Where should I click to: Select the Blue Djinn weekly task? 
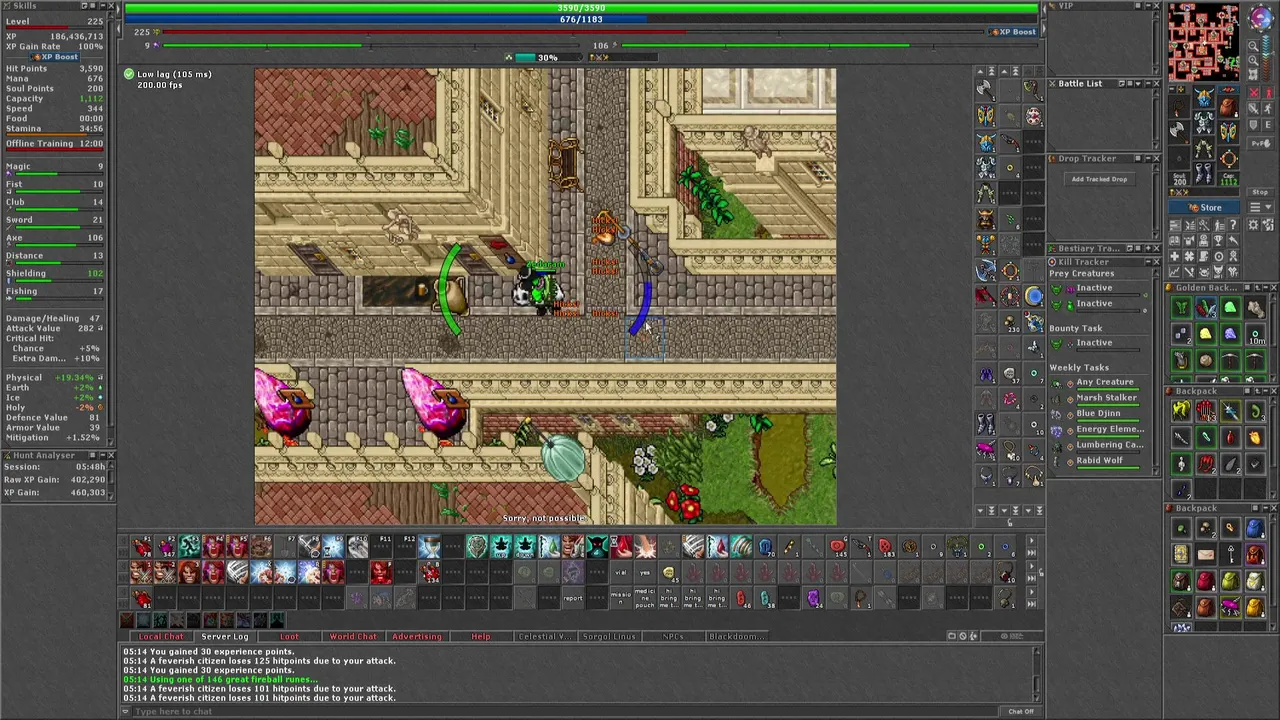click(1098, 413)
